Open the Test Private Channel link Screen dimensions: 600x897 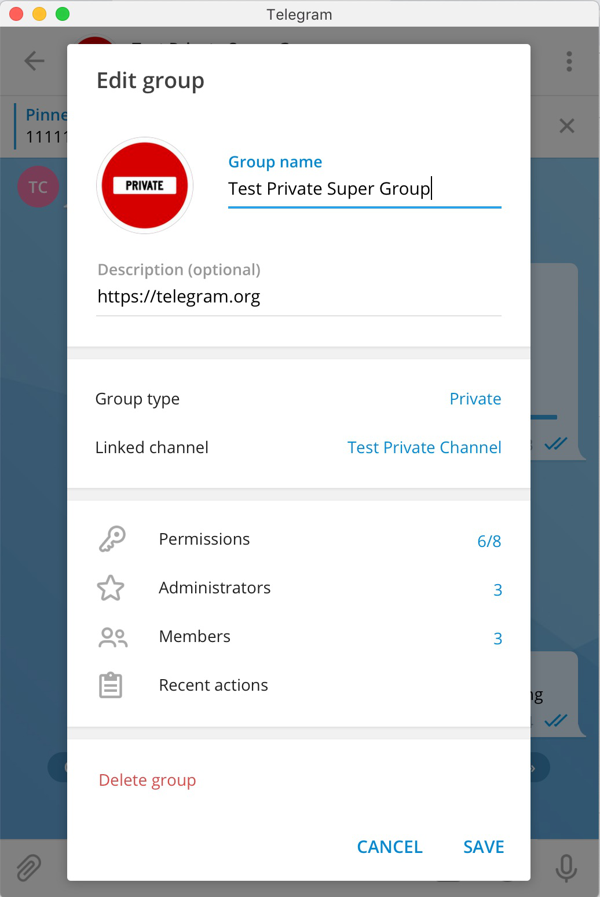click(x=424, y=448)
